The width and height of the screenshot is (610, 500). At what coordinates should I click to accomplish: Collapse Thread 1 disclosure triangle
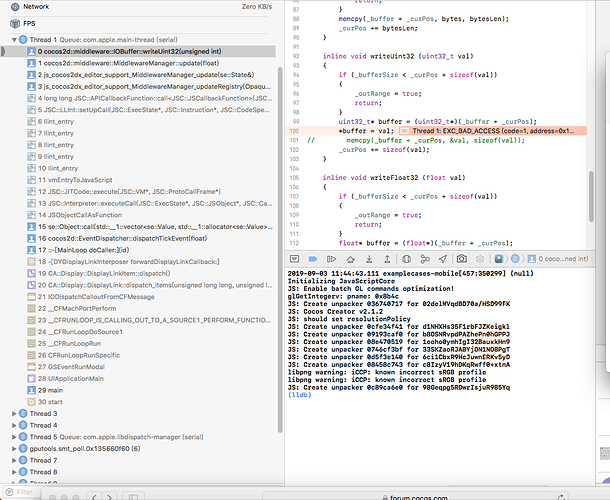[x=14, y=40]
